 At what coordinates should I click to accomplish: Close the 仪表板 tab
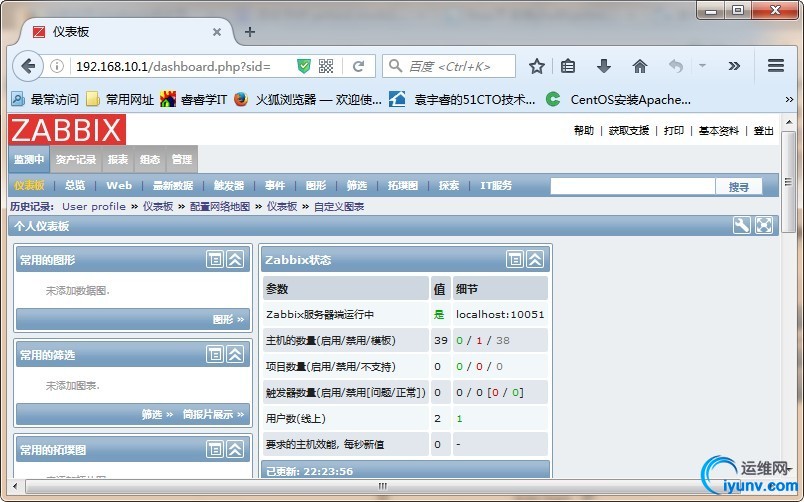(217, 32)
